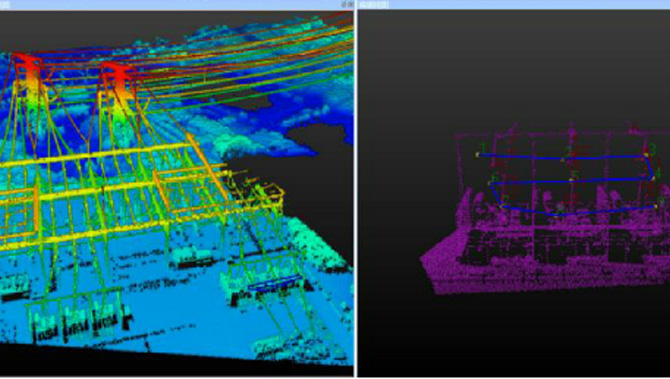Image resolution: width=670 pixels, height=379 pixels.
Task: Click the top blue flight path segment
Action: click(562, 157)
